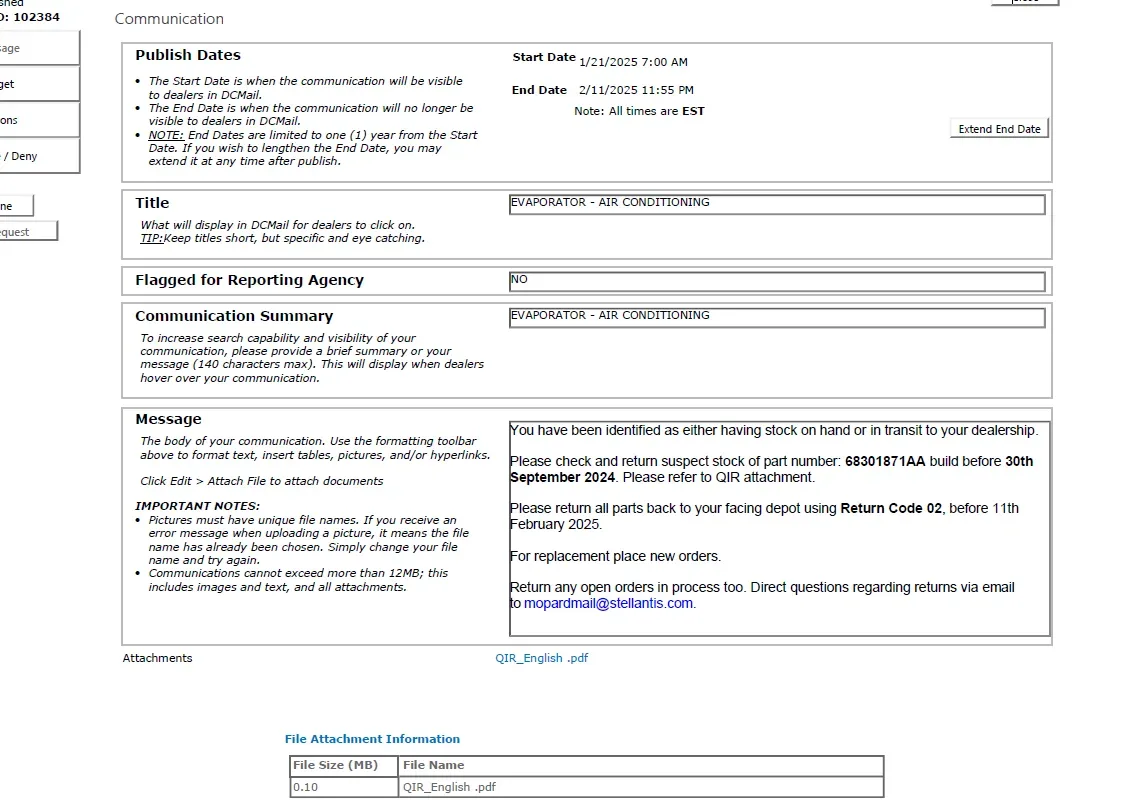1123x800 pixels.
Task: Click the Communication Summary text field
Action: pyautogui.click(x=777, y=317)
